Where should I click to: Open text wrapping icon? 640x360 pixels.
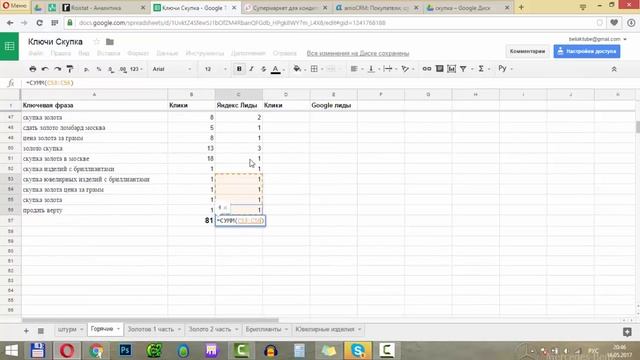(388, 69)
